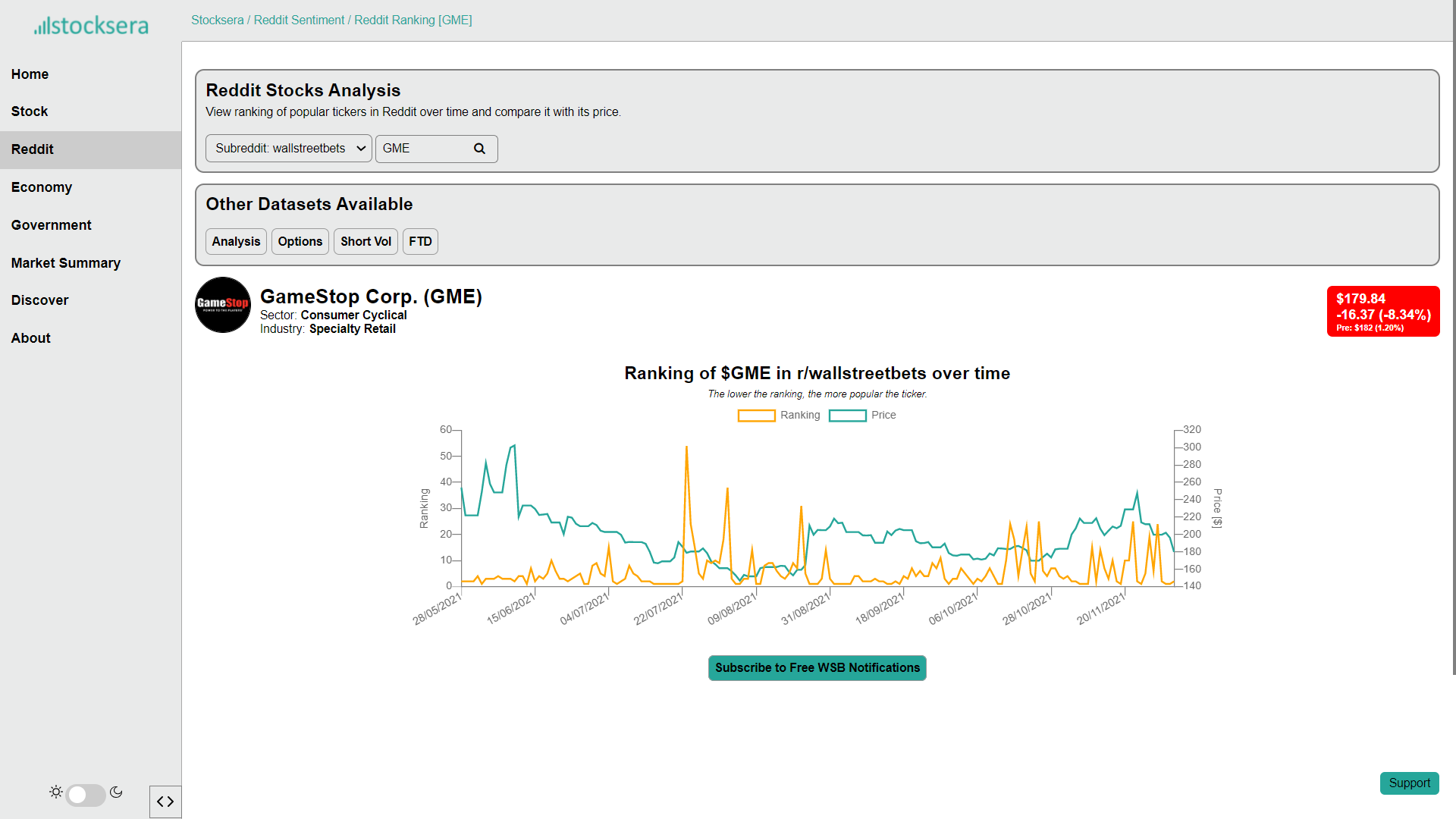This screenshot has height=819, width=1456.
Task: Click the Short Vol dataset button
Action: click(366, 242)
